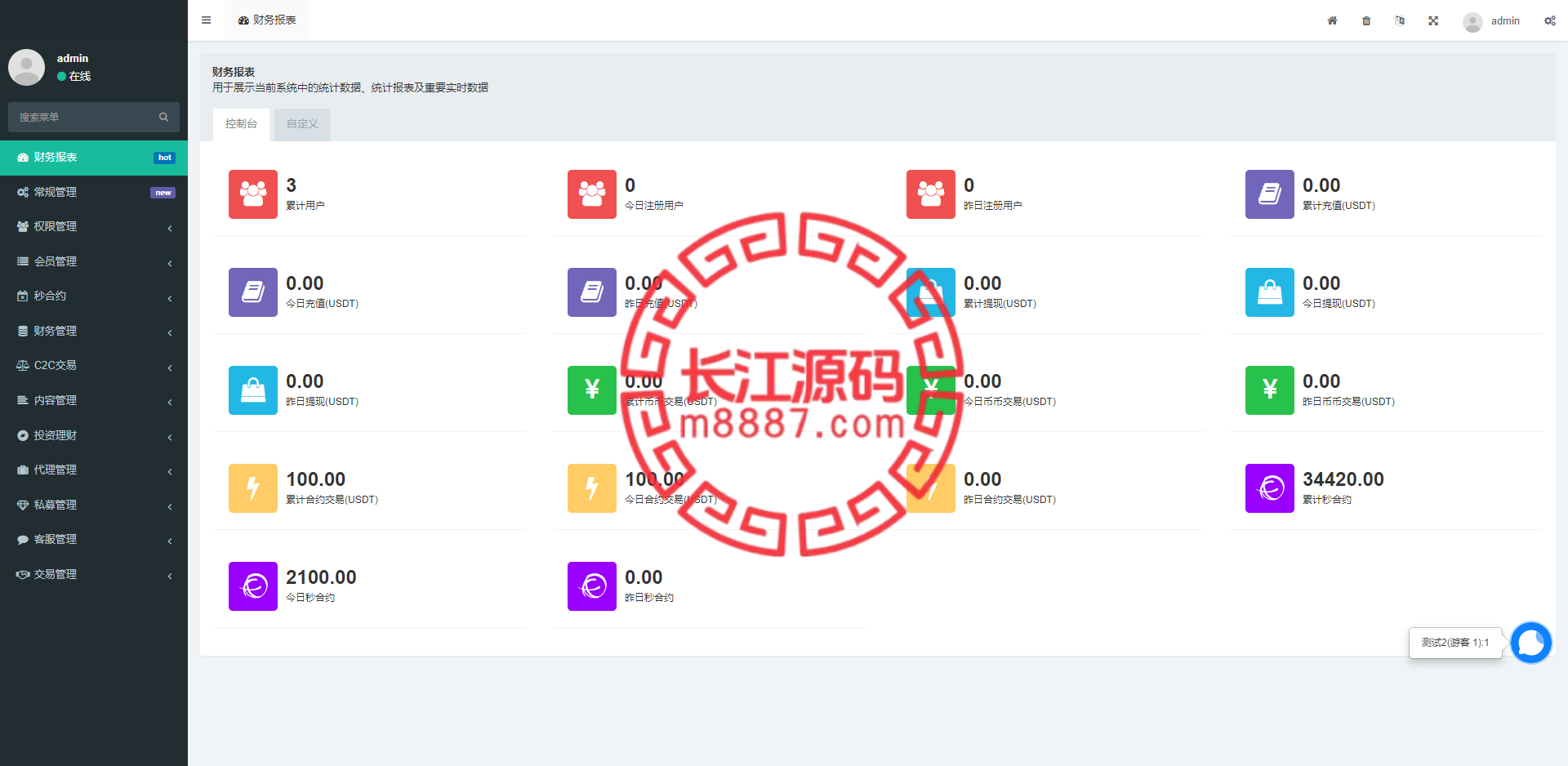Open 常规管理 sidebar menu item

(94, 192)
